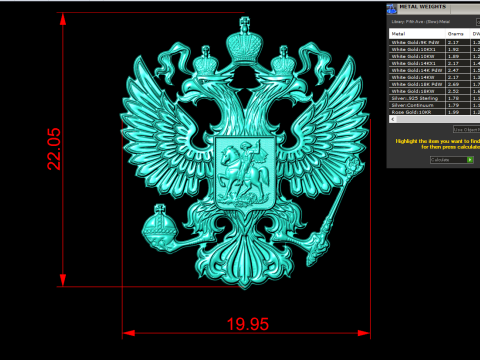The width and height of the screenshot is (480, 360).
Task: Select the White Gold:14KX1 row
Action: tap(434, 63)
